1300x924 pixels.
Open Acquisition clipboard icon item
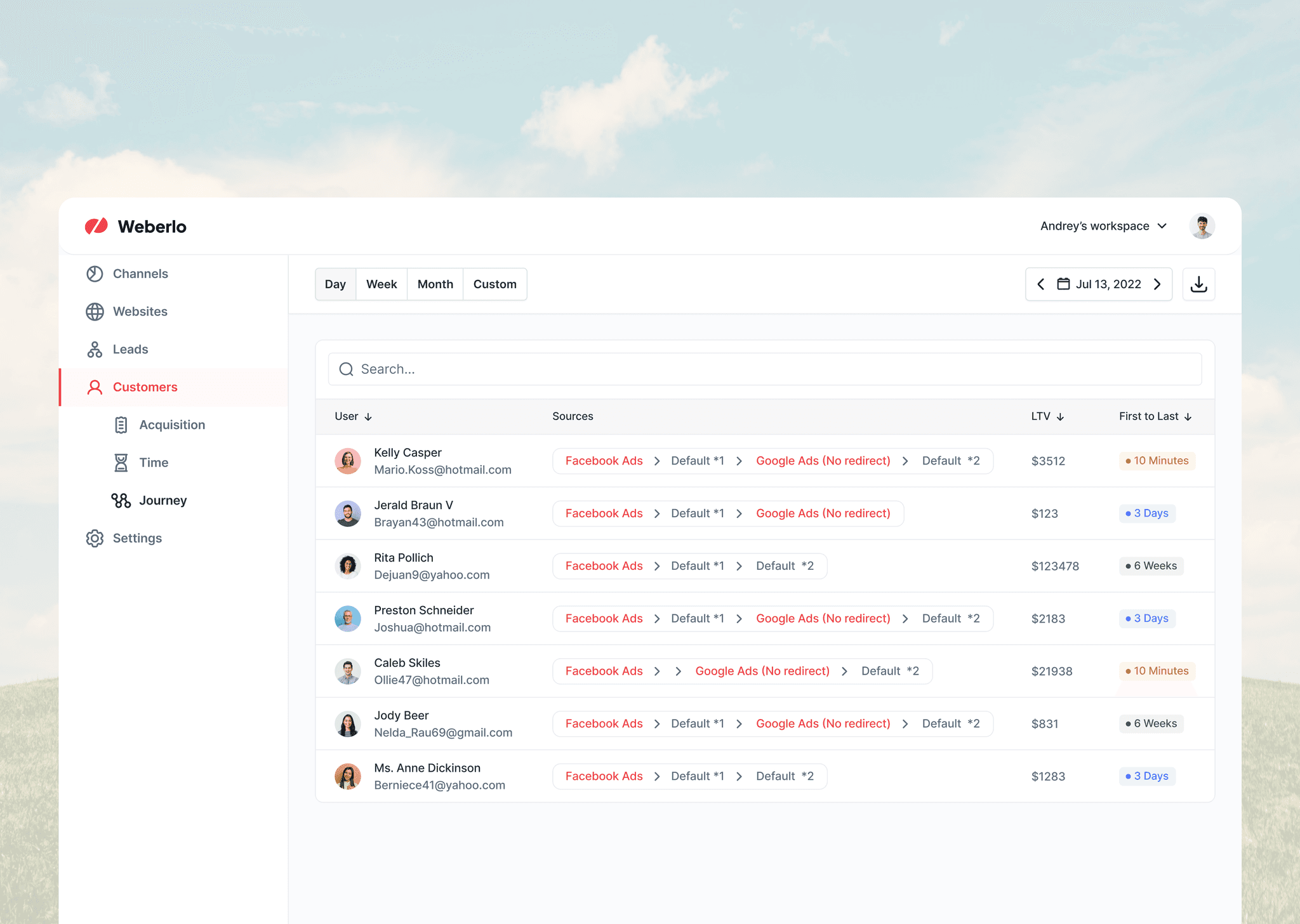coord(121,425)
